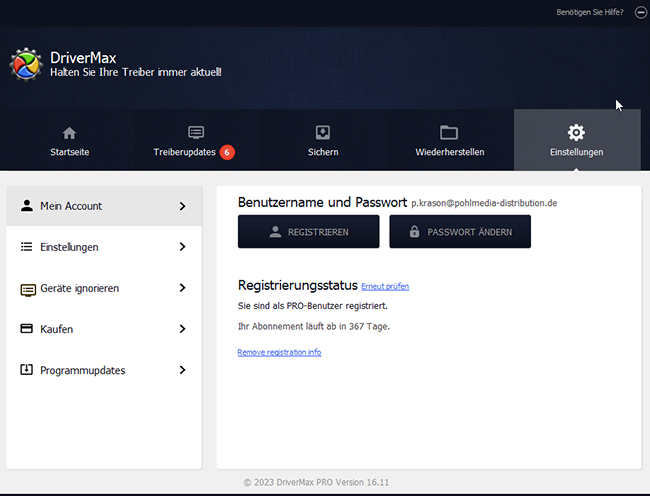
Task: Click the Erneut prüfen link
Action: pyautogui.click(x=385, y=287)
